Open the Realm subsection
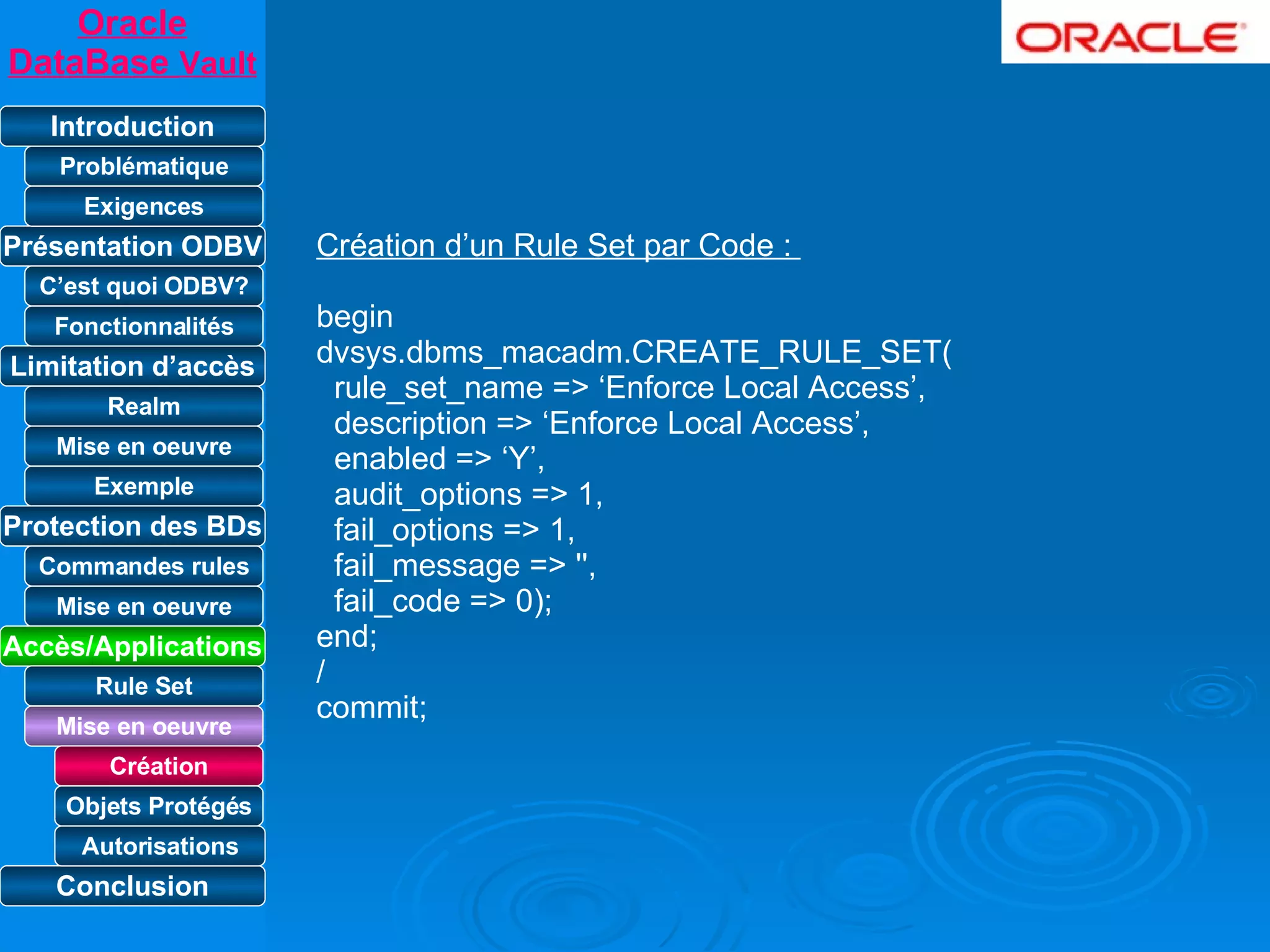This screenshot has width=1270, height=952. point(144,407)
